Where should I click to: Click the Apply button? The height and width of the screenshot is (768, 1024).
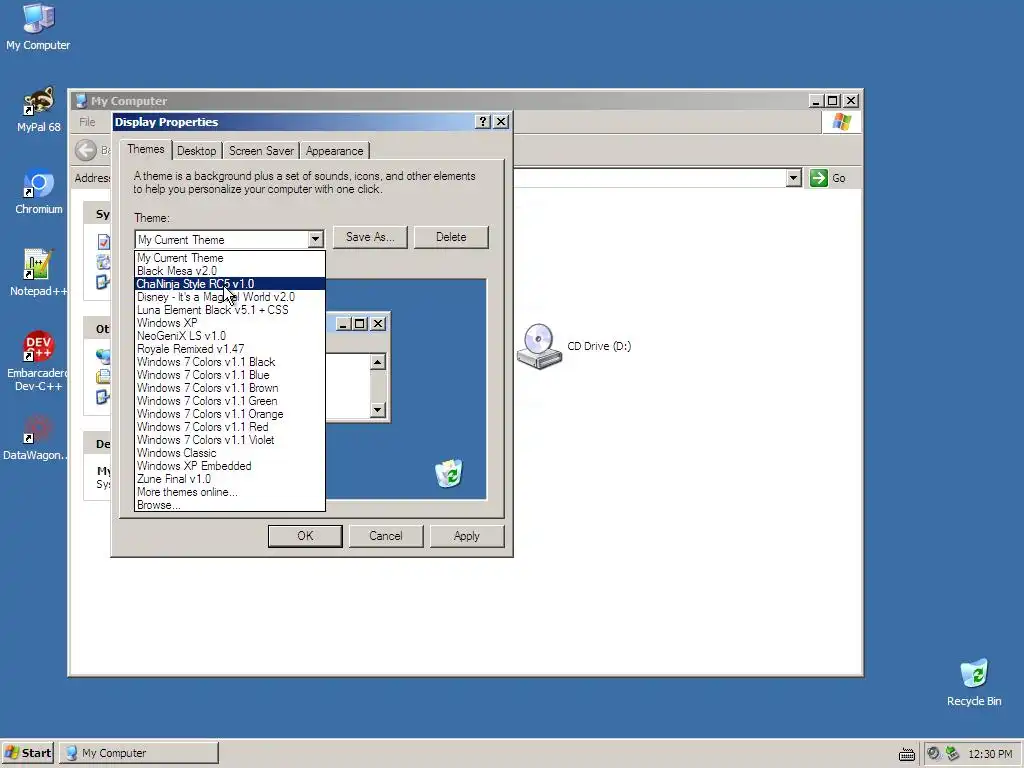click(467, 536)
